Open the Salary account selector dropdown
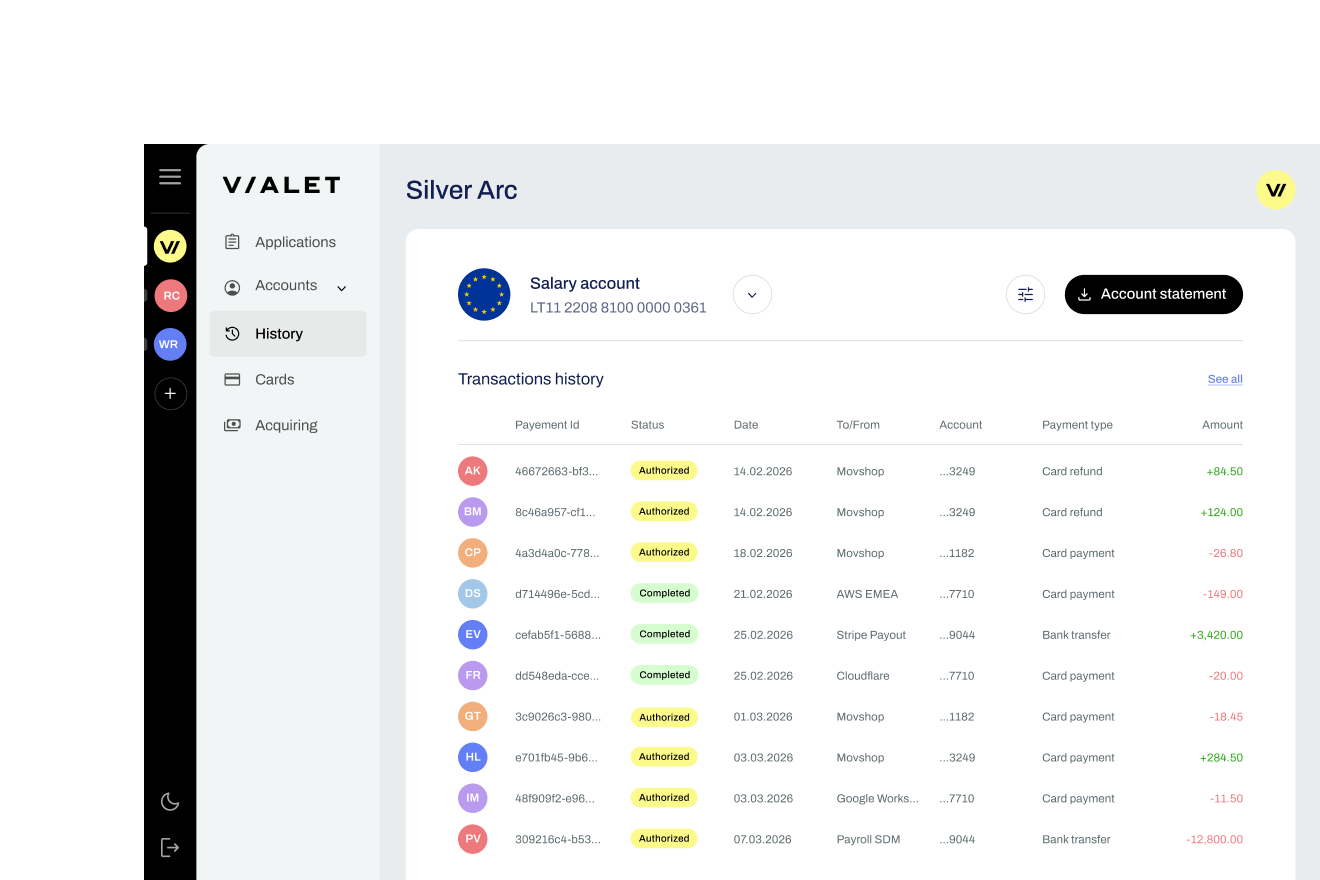This screenshot has width=1320, height=880. pyautogui.click(x=752, y=295)
